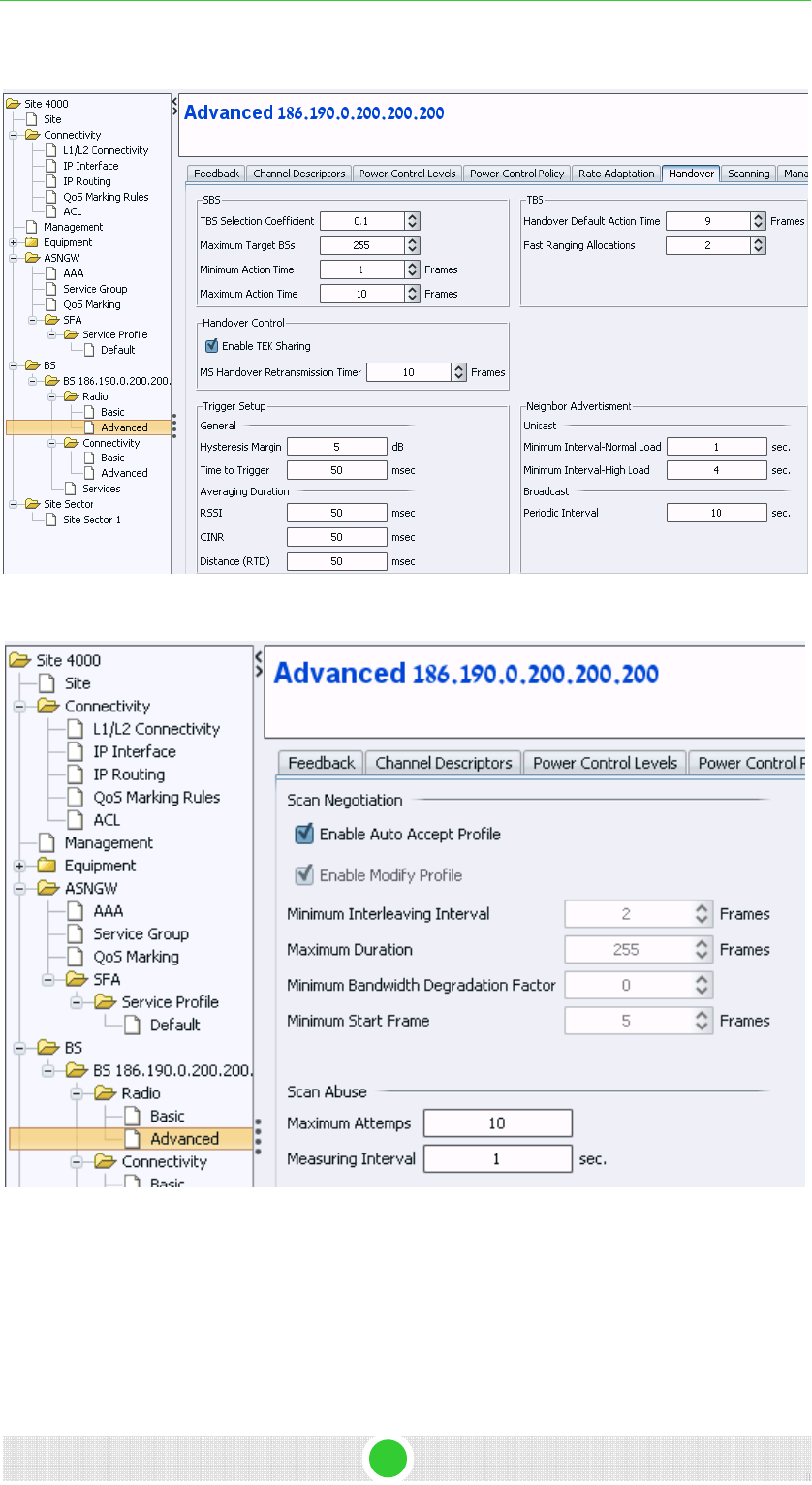The image size is (812, 1485).
Task: Select Site Sector 1 in upper tree
Action: point(92,520)
